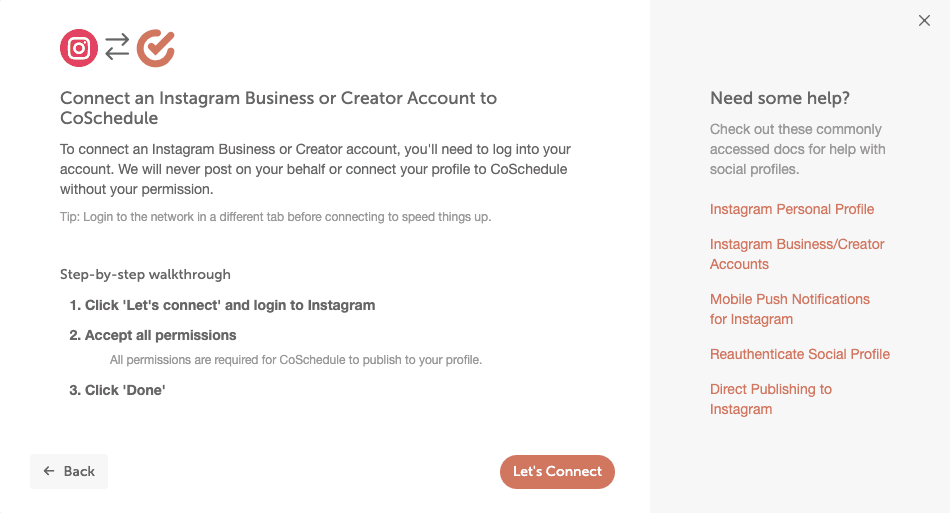Select step 3 'Click Done' text
The height and width of the screenshot is (513, 950).
point(124,390)
